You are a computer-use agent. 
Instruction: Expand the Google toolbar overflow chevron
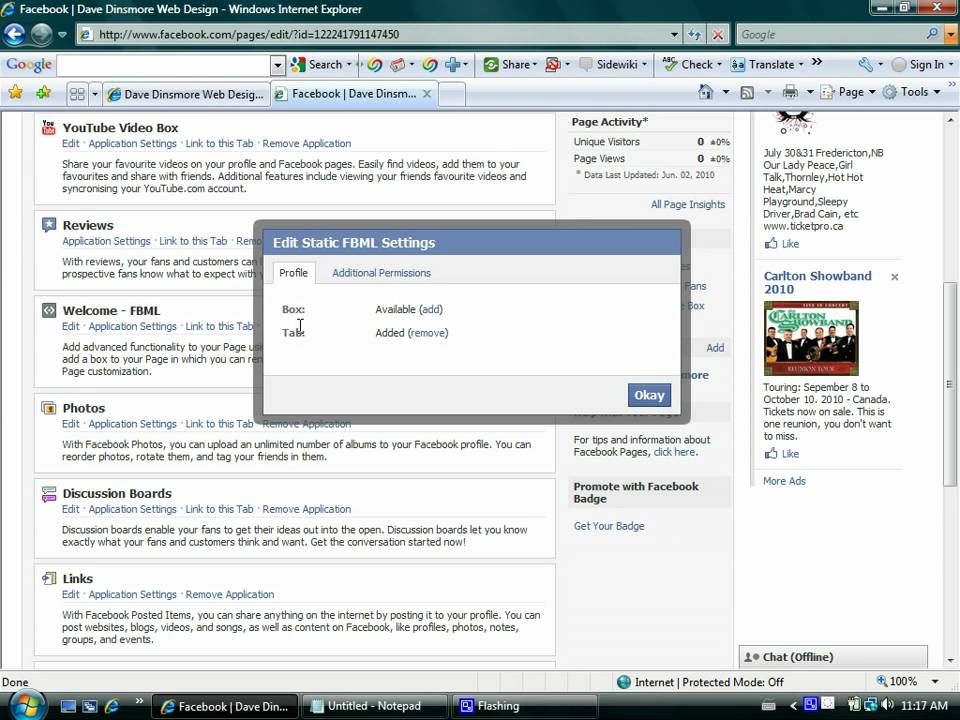tap(816, 62)
